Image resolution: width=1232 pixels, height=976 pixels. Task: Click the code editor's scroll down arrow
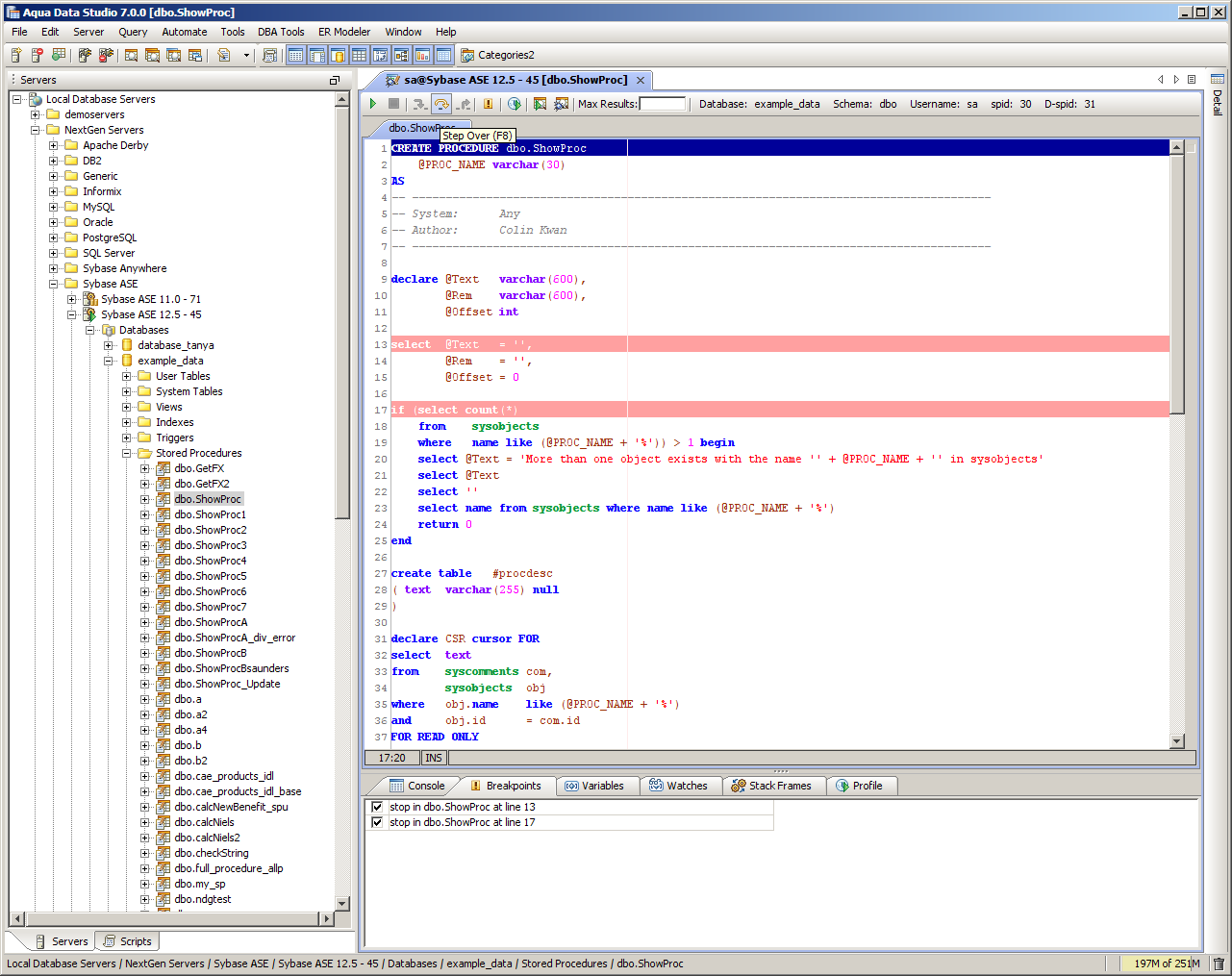pyautogui.click(x=1177, y=740)
